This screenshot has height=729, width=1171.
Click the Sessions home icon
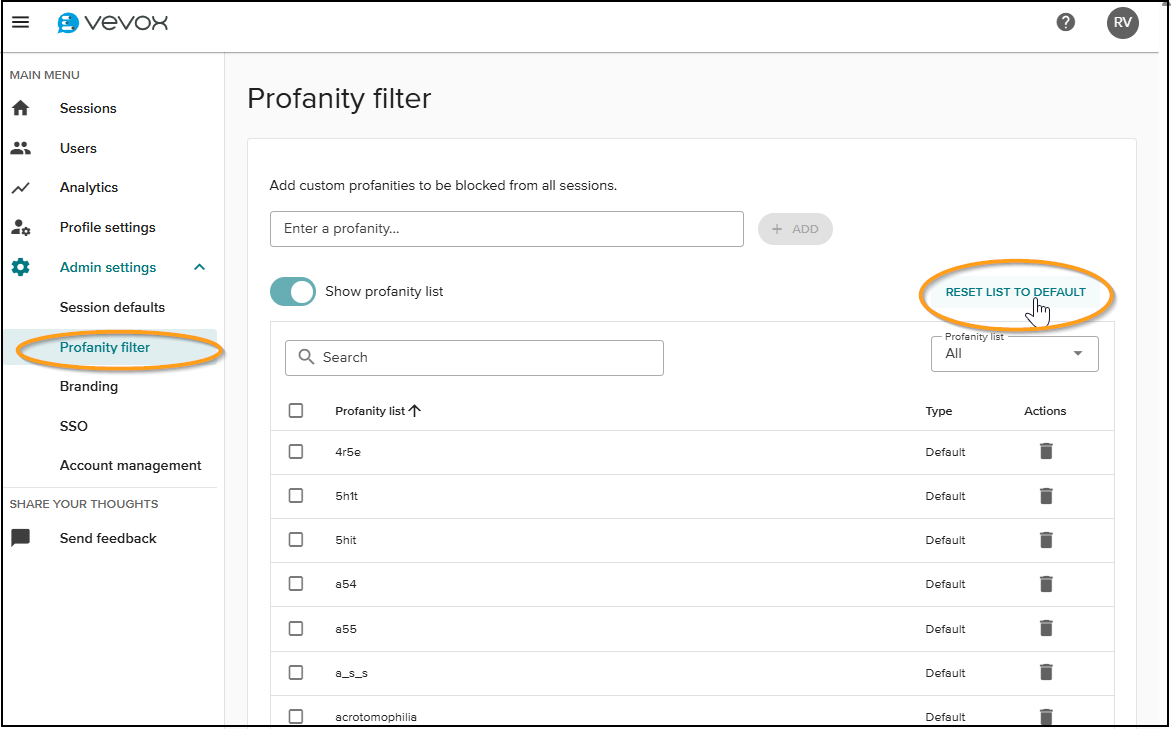click(21, 108)
